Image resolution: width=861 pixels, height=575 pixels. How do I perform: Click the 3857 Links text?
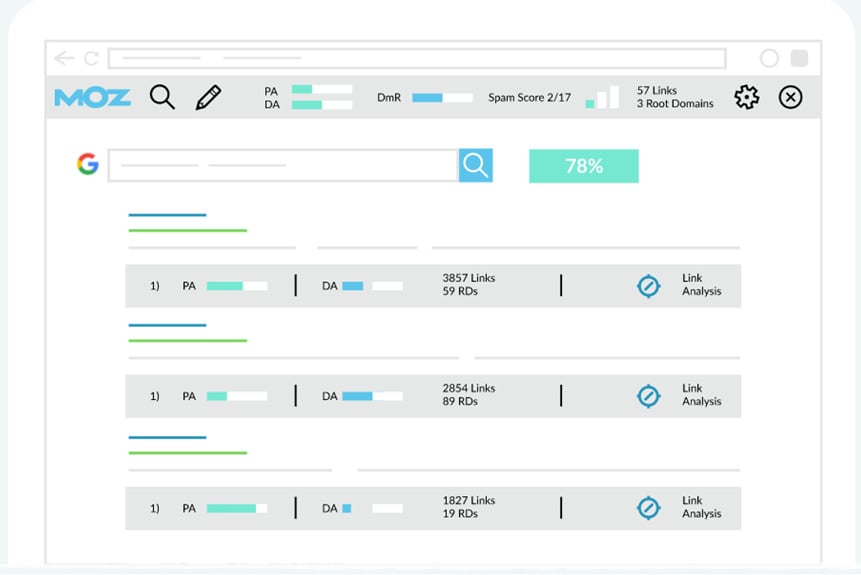(x=469, y=278)
